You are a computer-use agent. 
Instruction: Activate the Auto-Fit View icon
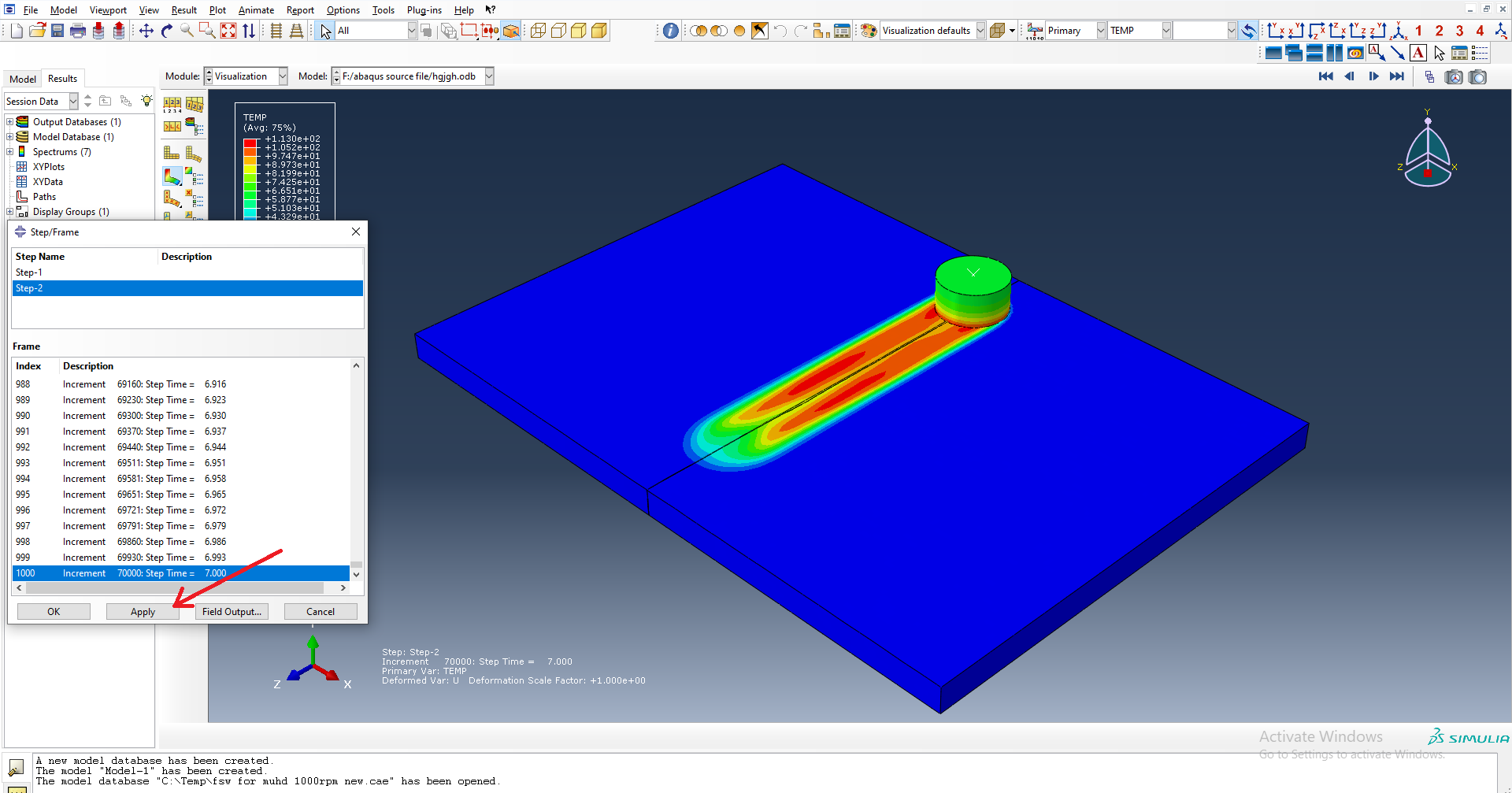[x=228, y=31]
